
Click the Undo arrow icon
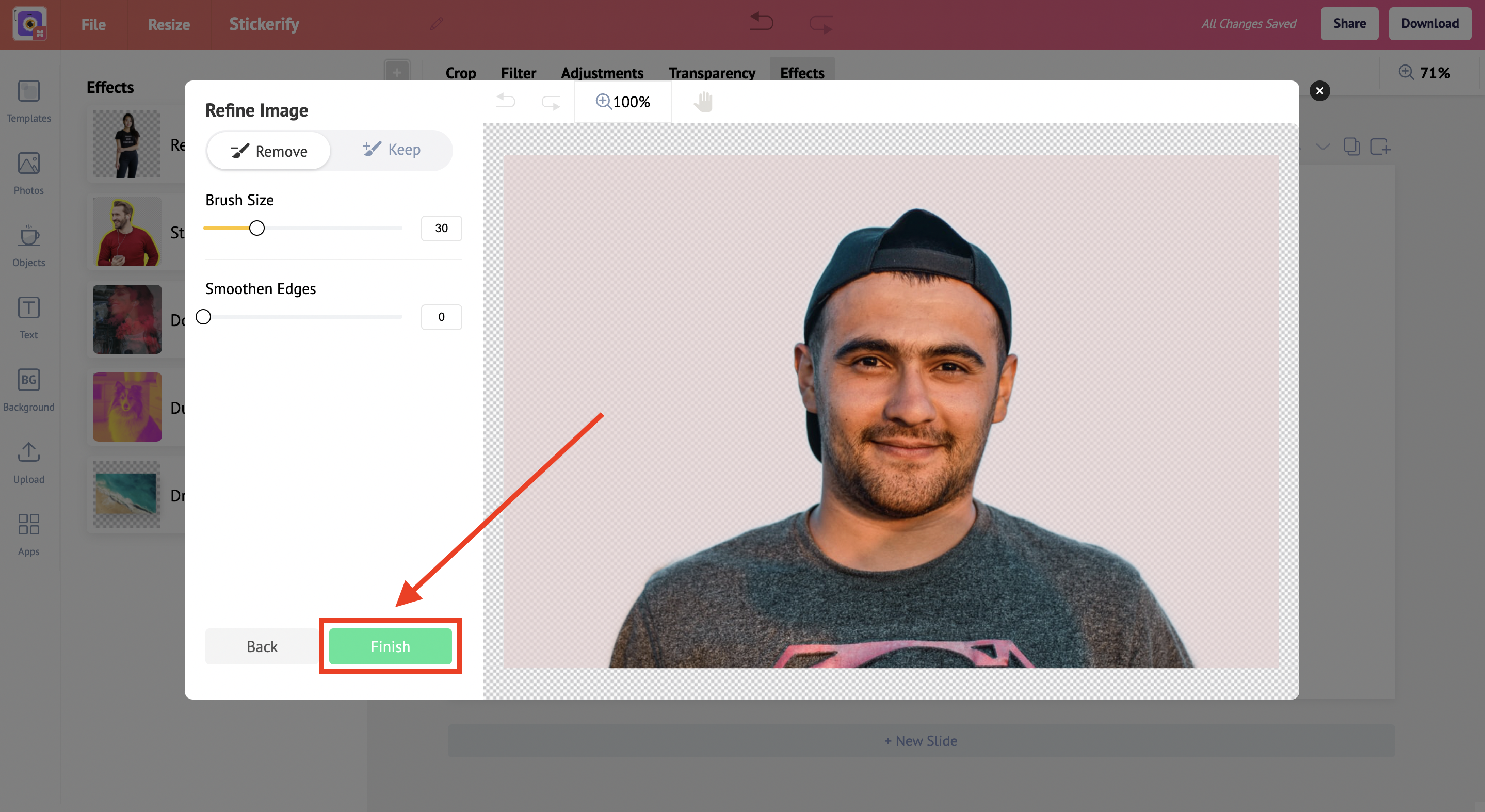505,101
